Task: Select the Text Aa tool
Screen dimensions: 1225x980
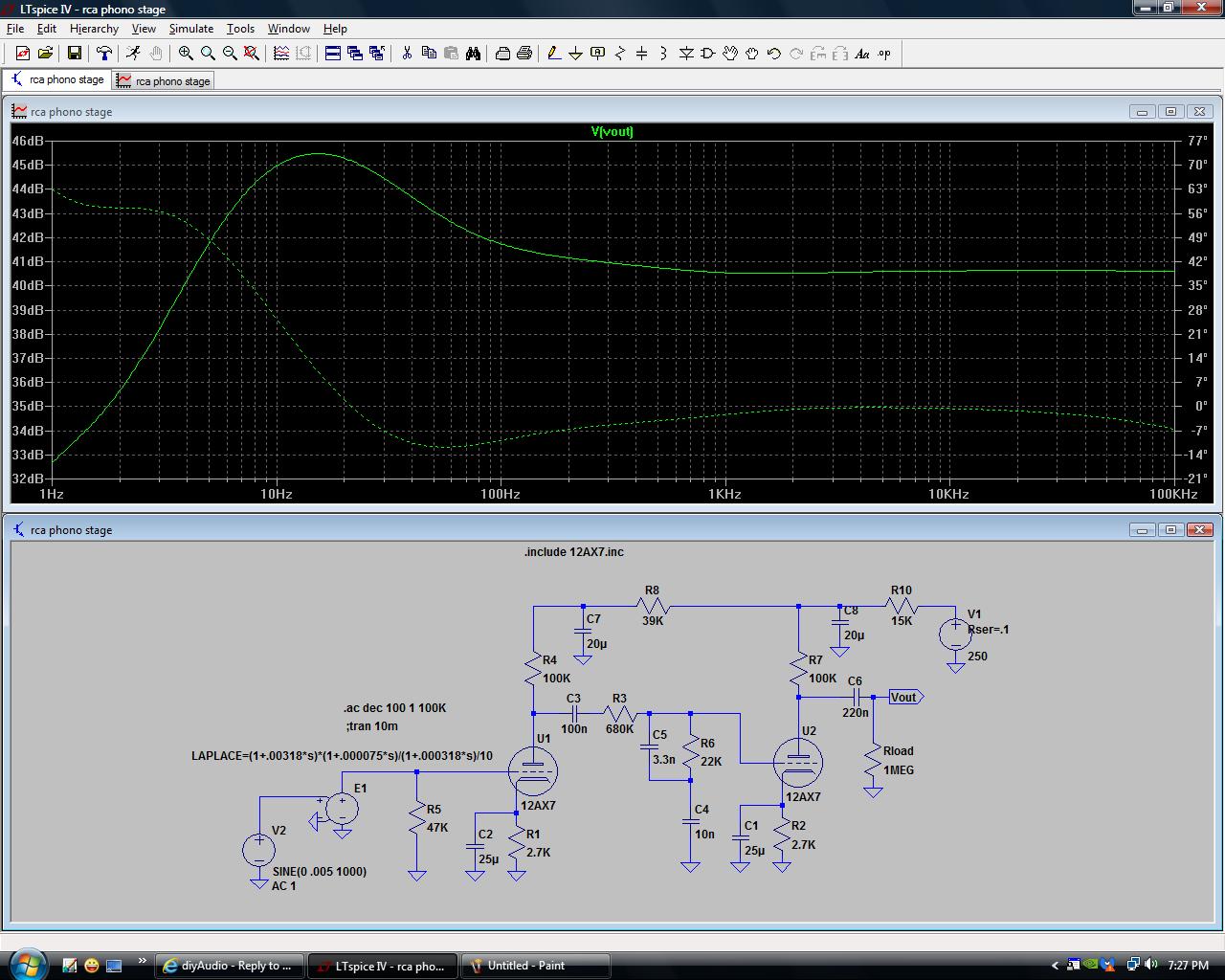Action: [x=862, y=54]
